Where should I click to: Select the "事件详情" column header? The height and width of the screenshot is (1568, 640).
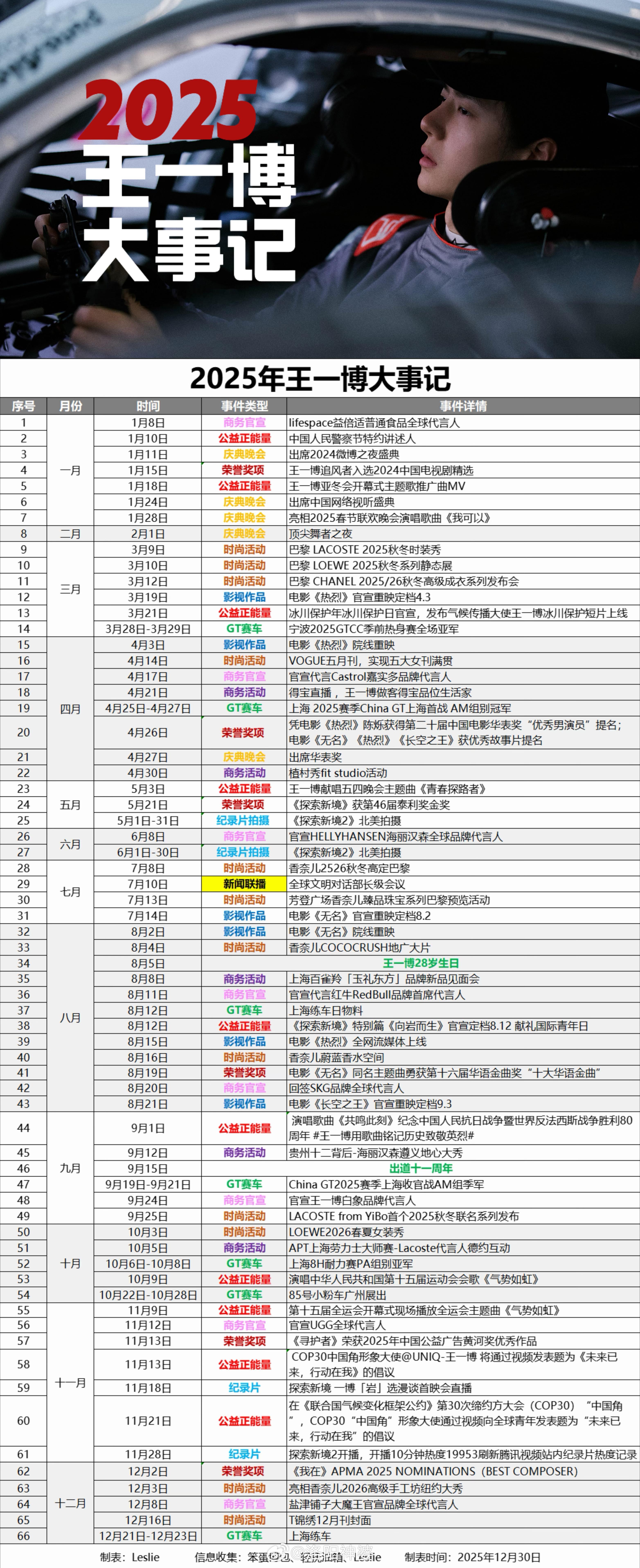click(463, 406)
